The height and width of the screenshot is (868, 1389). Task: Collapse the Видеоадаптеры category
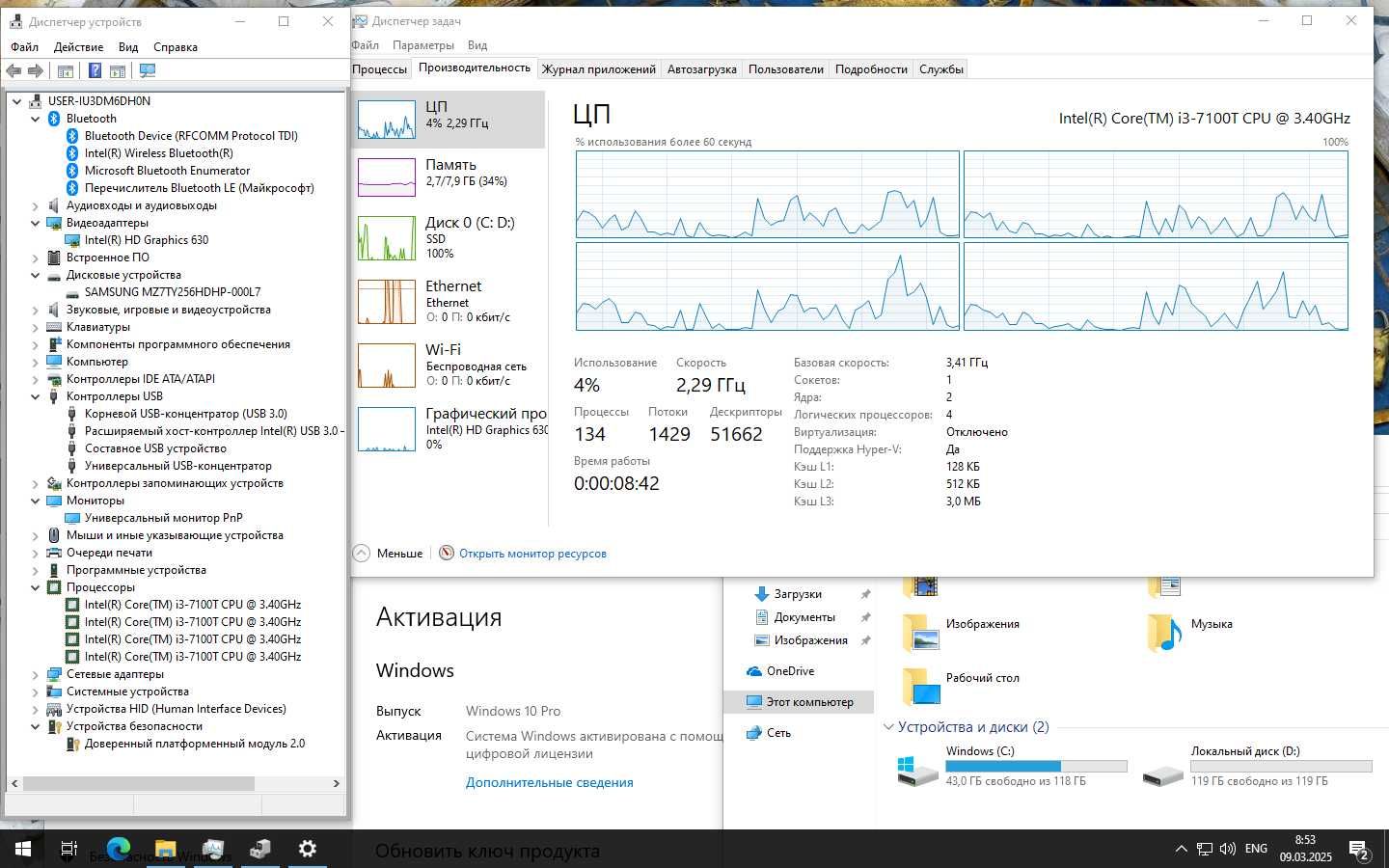pyautogui.click(x=36, y=223)
